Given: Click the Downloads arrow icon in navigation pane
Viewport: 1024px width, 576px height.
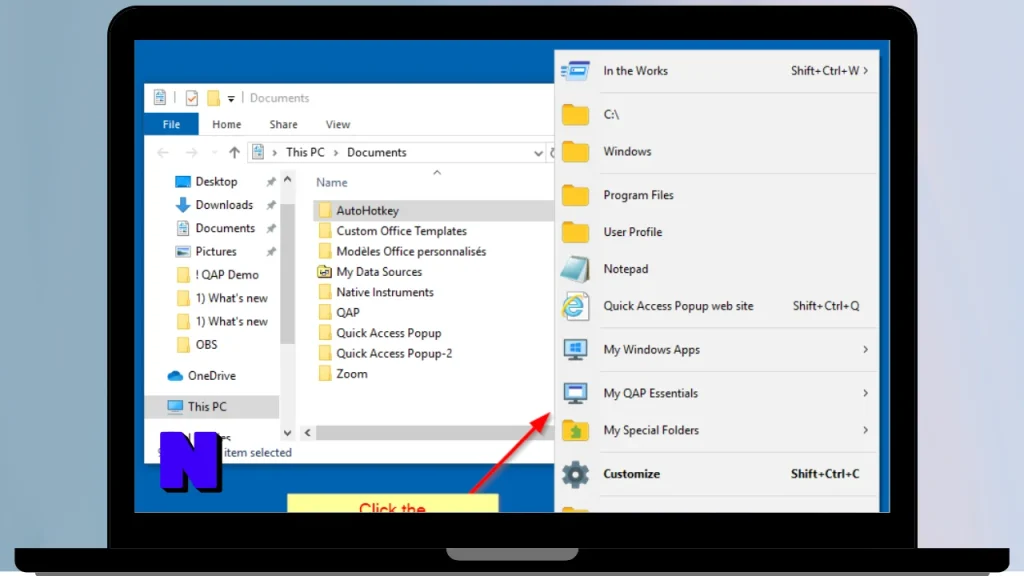Looking at the screenshot, I should [x=183, y=204].
